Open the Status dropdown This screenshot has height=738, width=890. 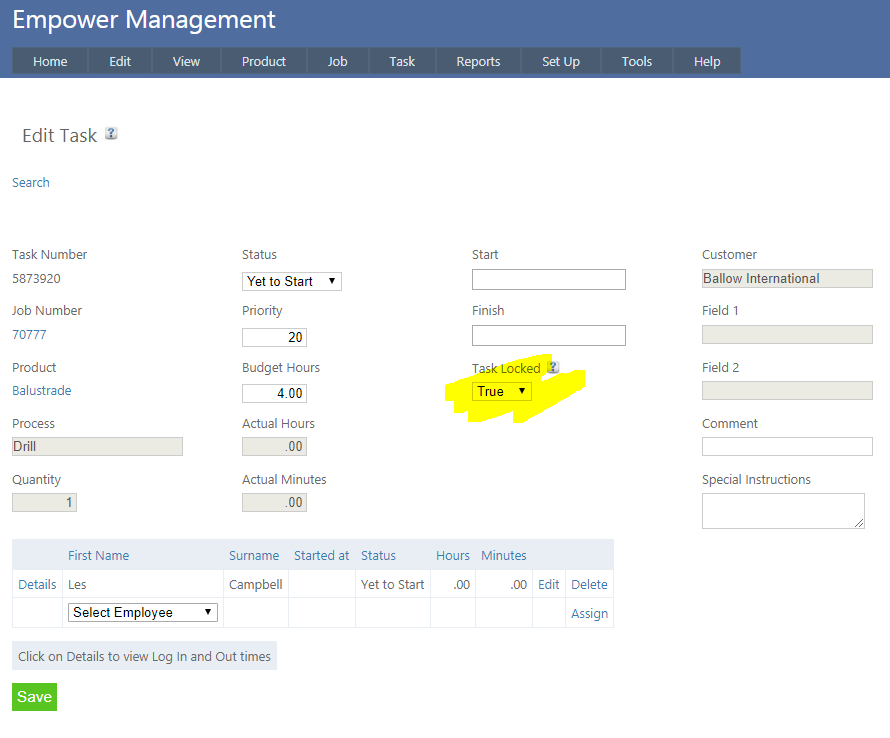click(292, 282)
